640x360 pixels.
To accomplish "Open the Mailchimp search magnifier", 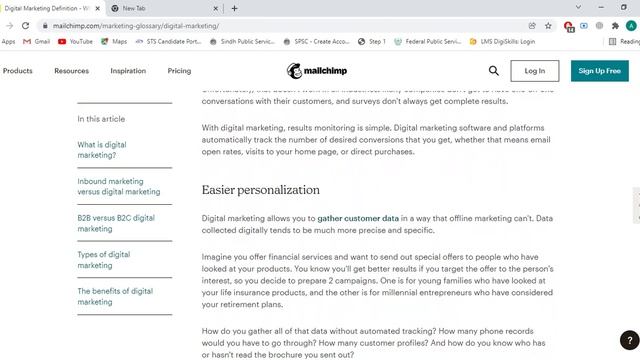I will 493,71.
